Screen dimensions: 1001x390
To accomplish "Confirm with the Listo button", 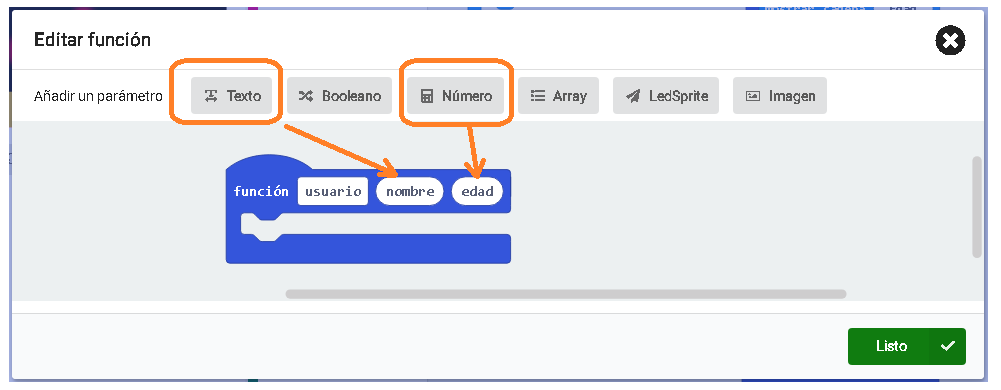I will coord(907,347).
